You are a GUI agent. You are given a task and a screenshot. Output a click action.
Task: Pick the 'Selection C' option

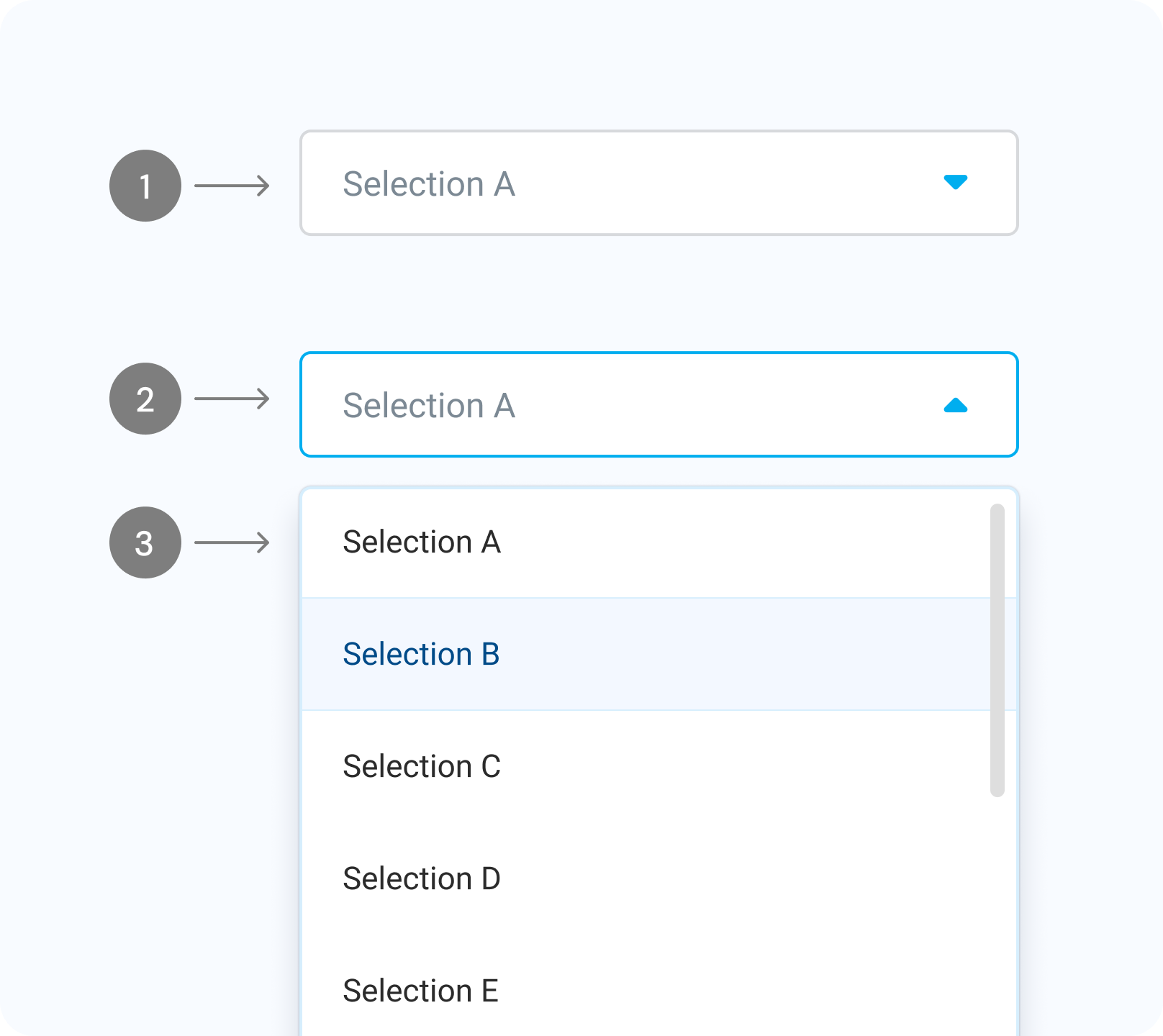422,767
